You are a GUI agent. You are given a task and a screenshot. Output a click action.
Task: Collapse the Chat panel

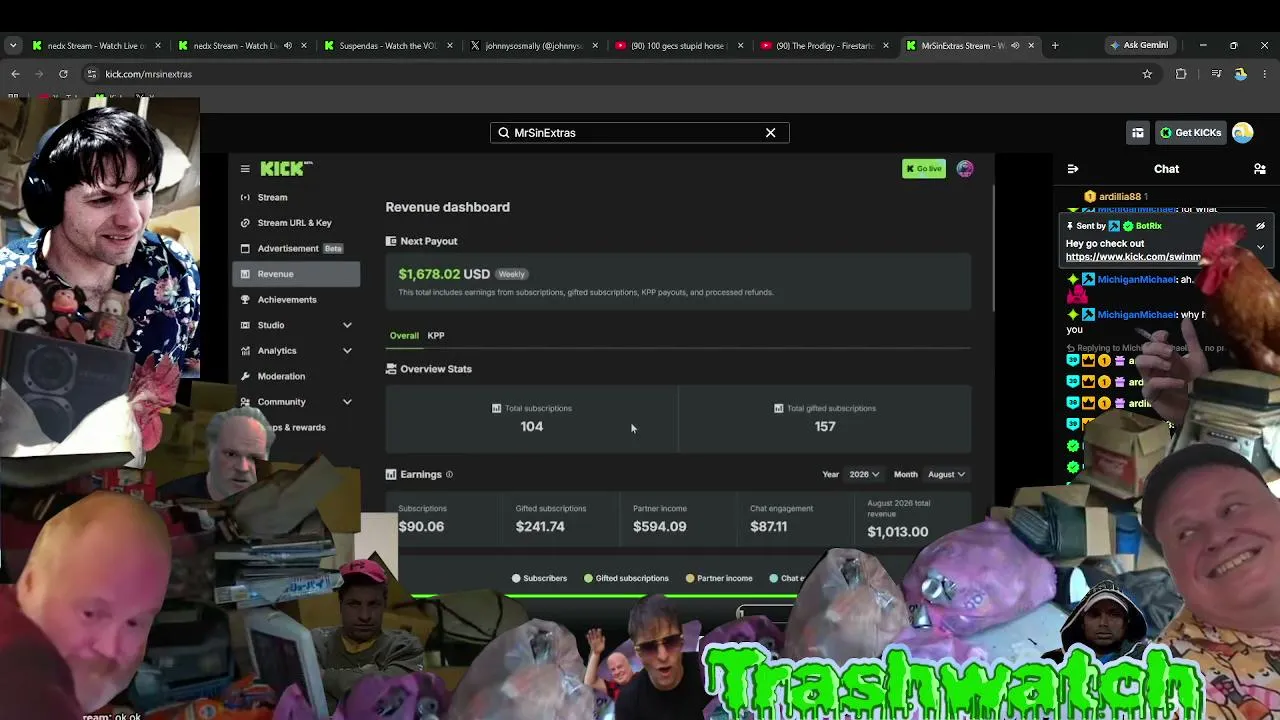(1073, 169)
